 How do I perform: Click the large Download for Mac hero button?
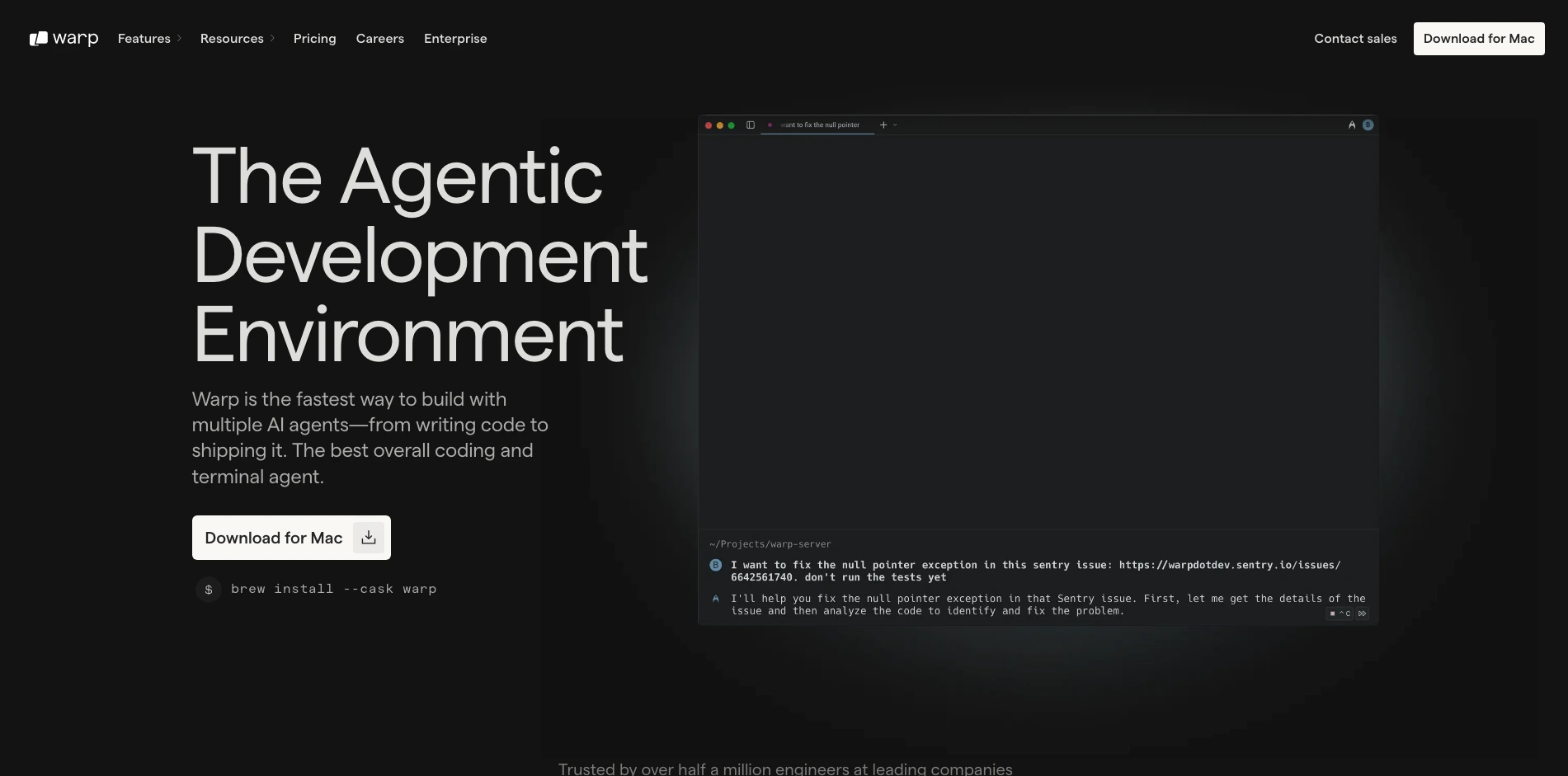[x=291, y=538]
